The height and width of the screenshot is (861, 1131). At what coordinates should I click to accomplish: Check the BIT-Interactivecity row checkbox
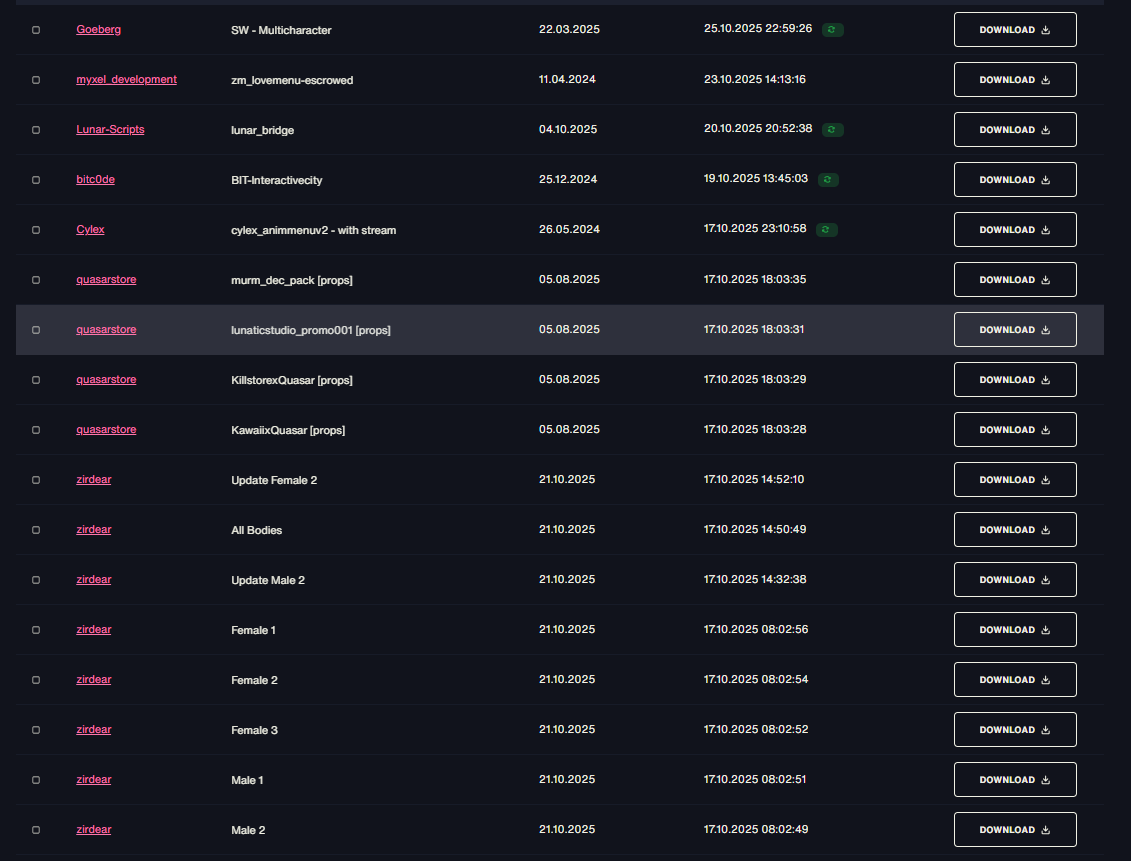pyautogui.click(x=36, y=180)
